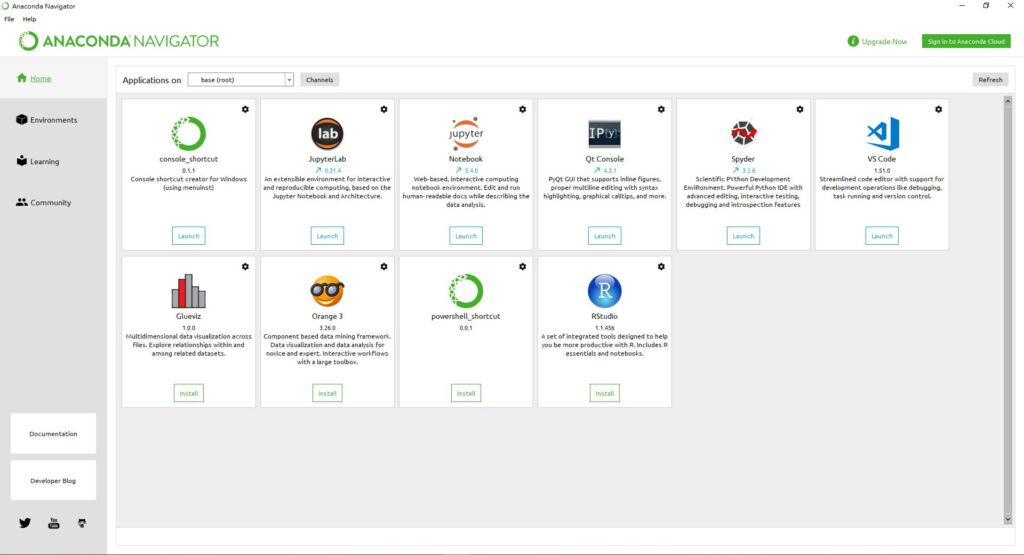
Task: Click the Glueviz bar chart icon
Action: (x=188, y=291)
